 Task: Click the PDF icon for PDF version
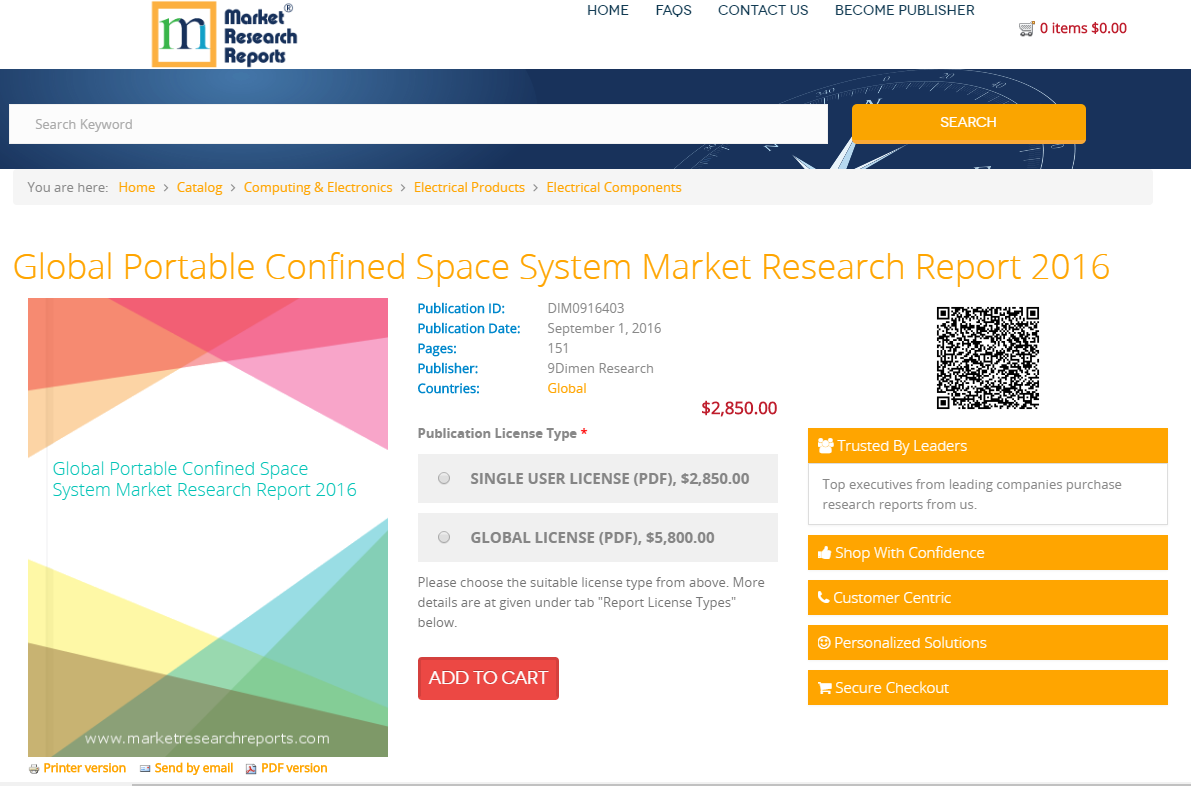click(251, 769)
